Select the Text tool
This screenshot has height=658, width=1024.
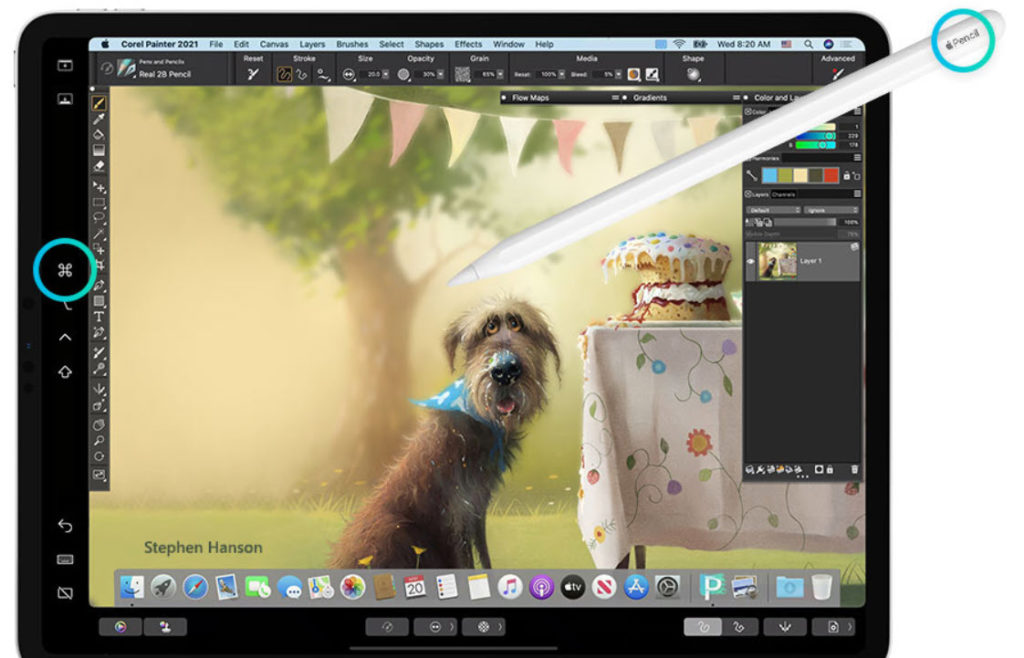(99, 317)
